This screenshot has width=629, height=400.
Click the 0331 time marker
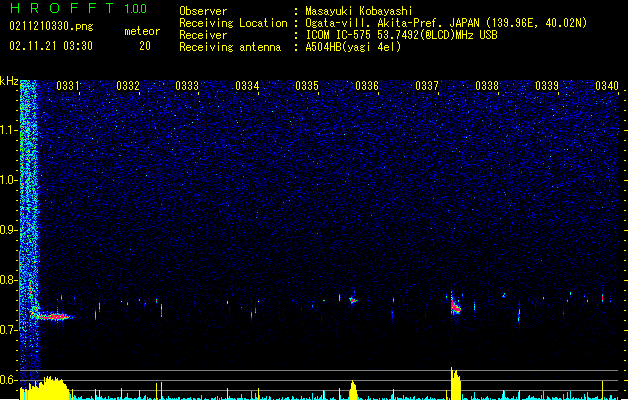tap(68, 86)
